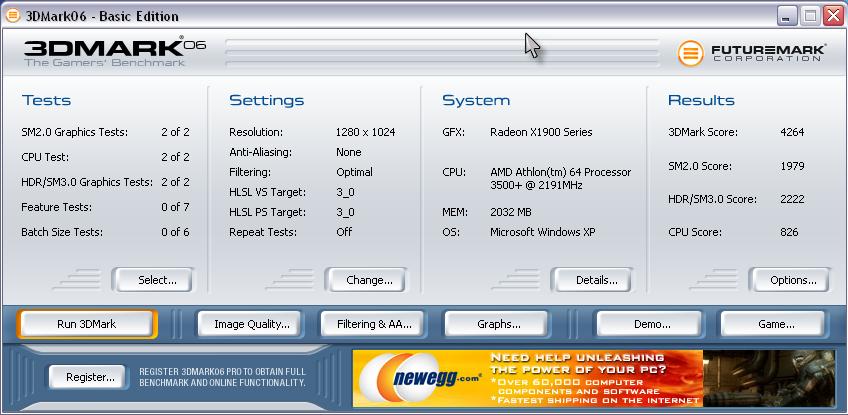848x415 pixels.
Task: Click the HLSL VS Target value
Action: pyautogui.click(x=345, y=192)
